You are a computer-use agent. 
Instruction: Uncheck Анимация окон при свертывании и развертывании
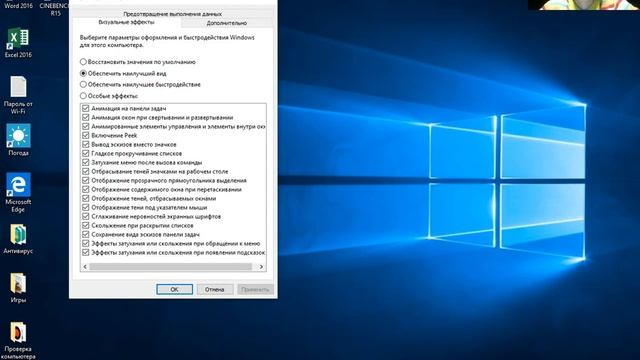click(x=86, y=118)
